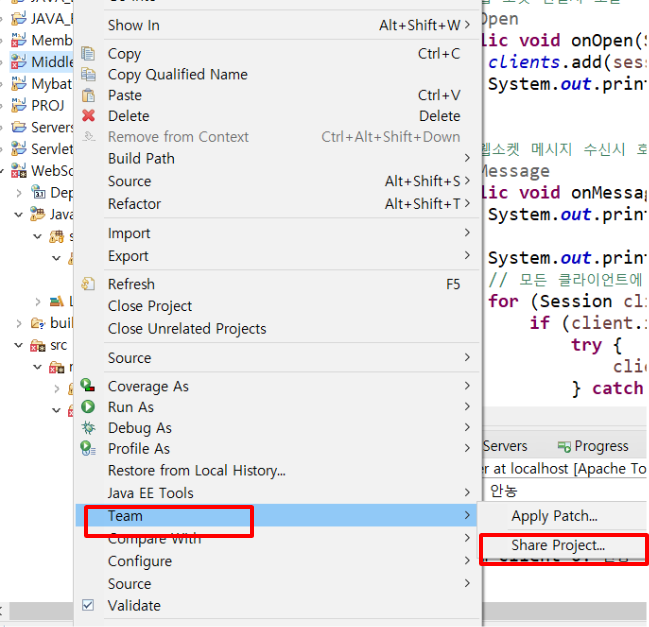Viewport: 649px width, 627px height.
Task: Click the Refresh icon
Action: coord(88,284)
